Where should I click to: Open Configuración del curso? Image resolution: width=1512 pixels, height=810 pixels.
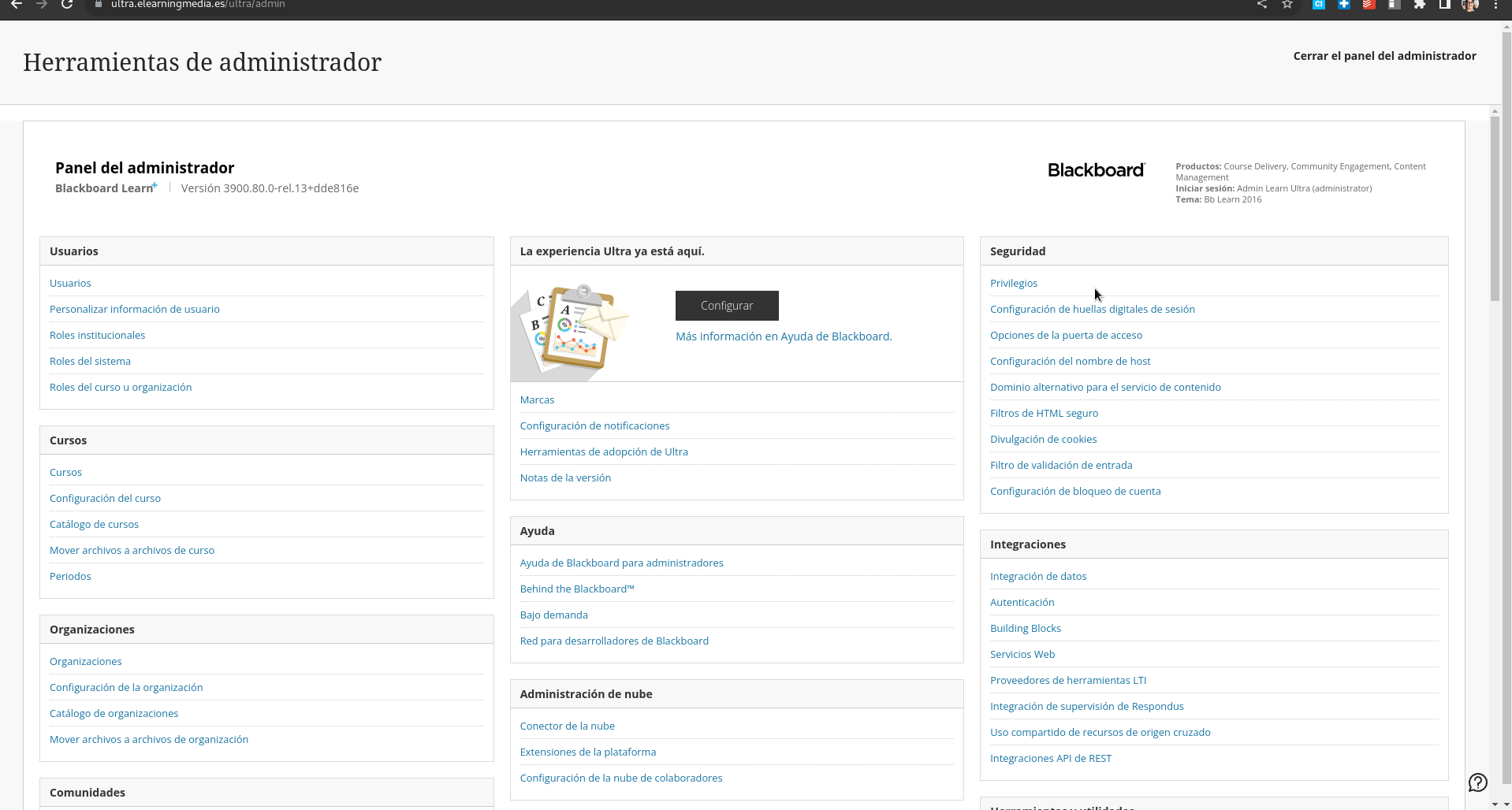[x=105, y=499]
